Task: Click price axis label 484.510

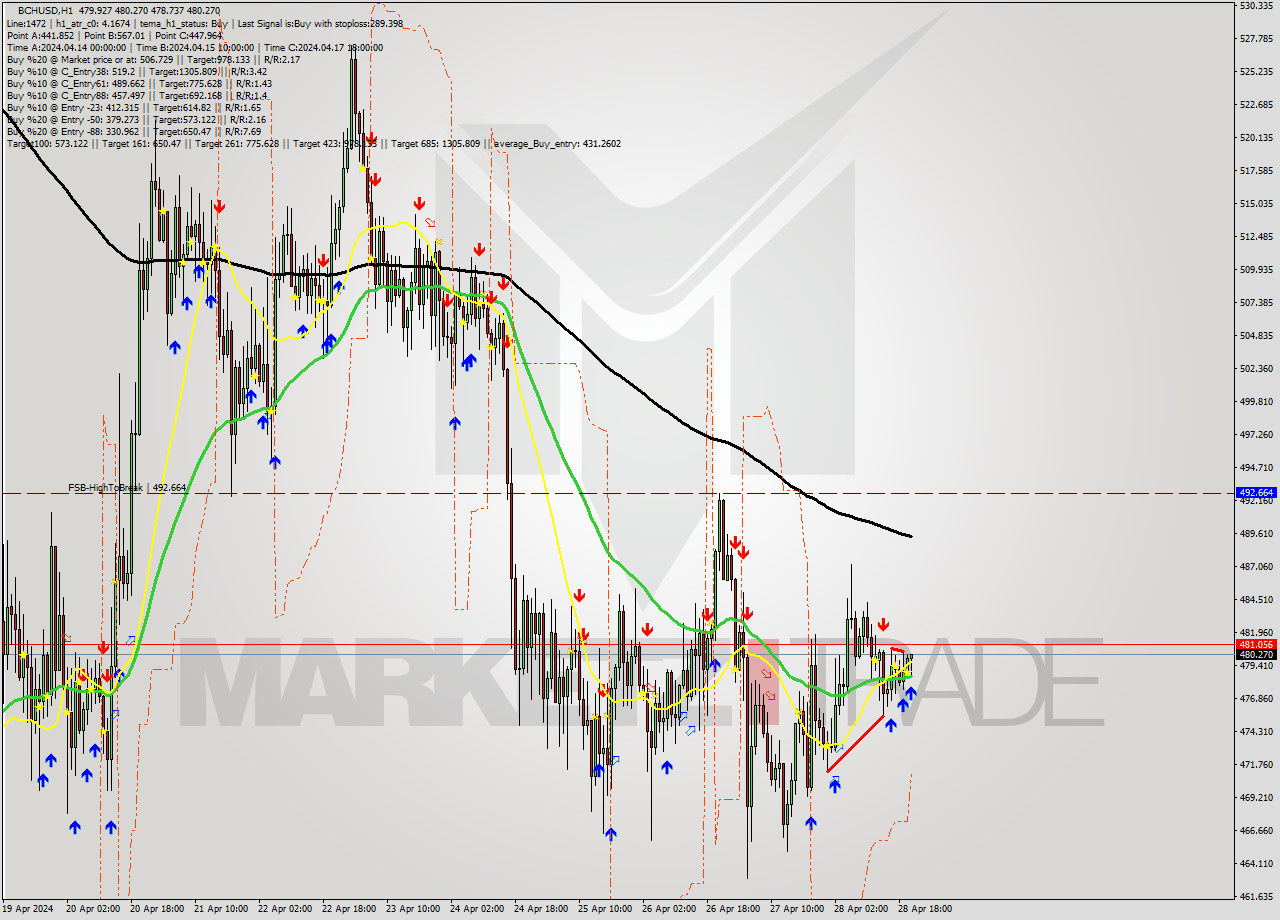Action: point(1255,599)
